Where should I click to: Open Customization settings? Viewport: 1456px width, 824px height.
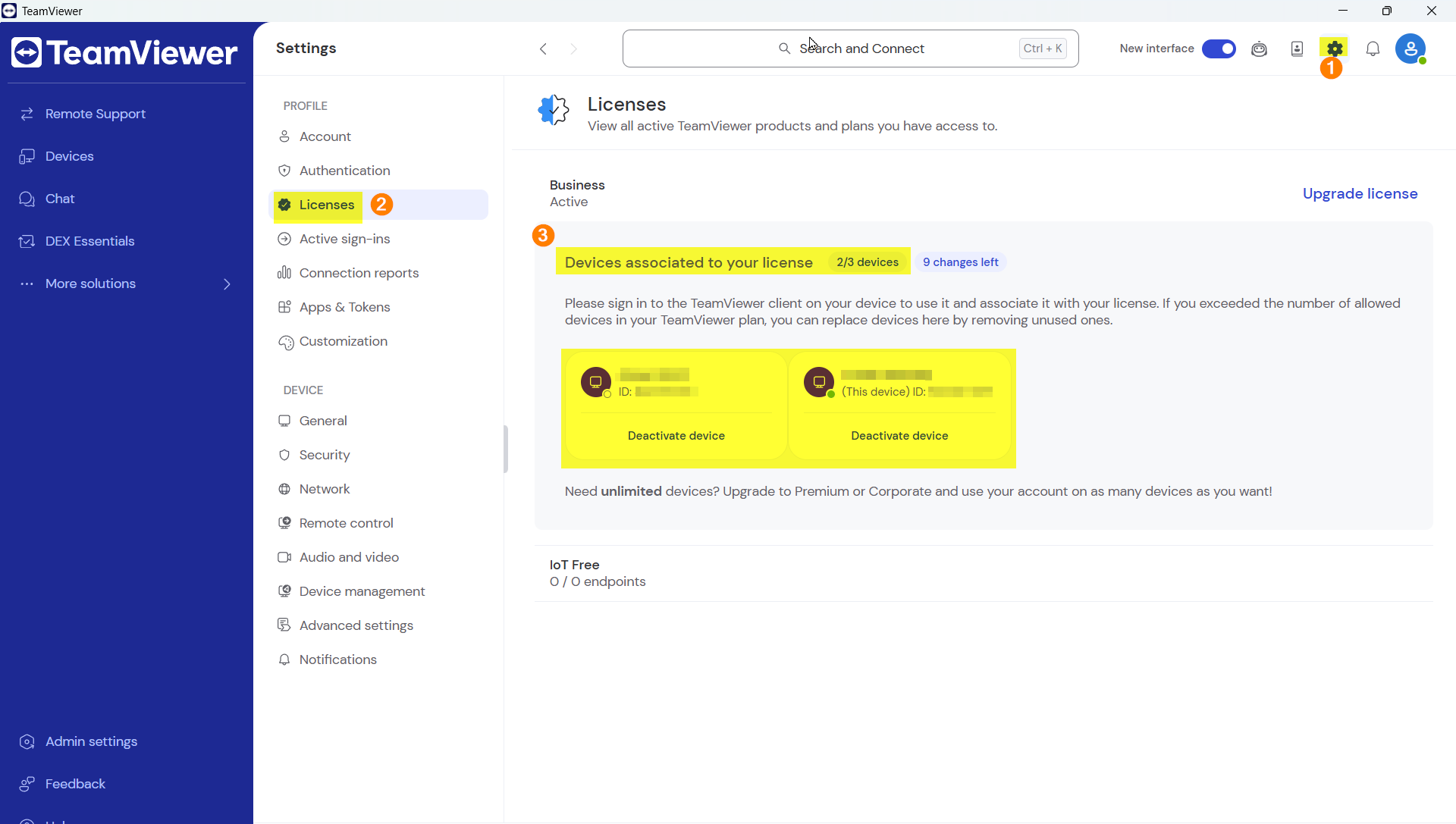tap(379, 341)
